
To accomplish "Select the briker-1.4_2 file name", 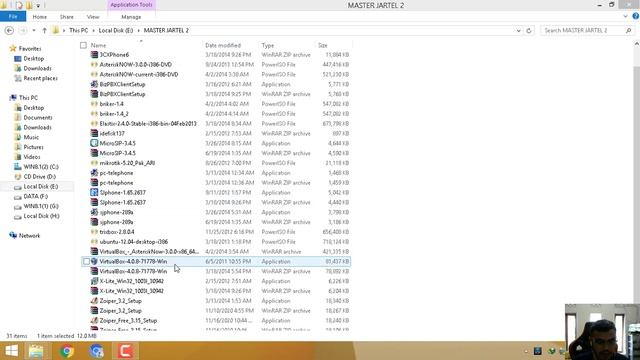I will pyautogui.click(x=114, y=114).
